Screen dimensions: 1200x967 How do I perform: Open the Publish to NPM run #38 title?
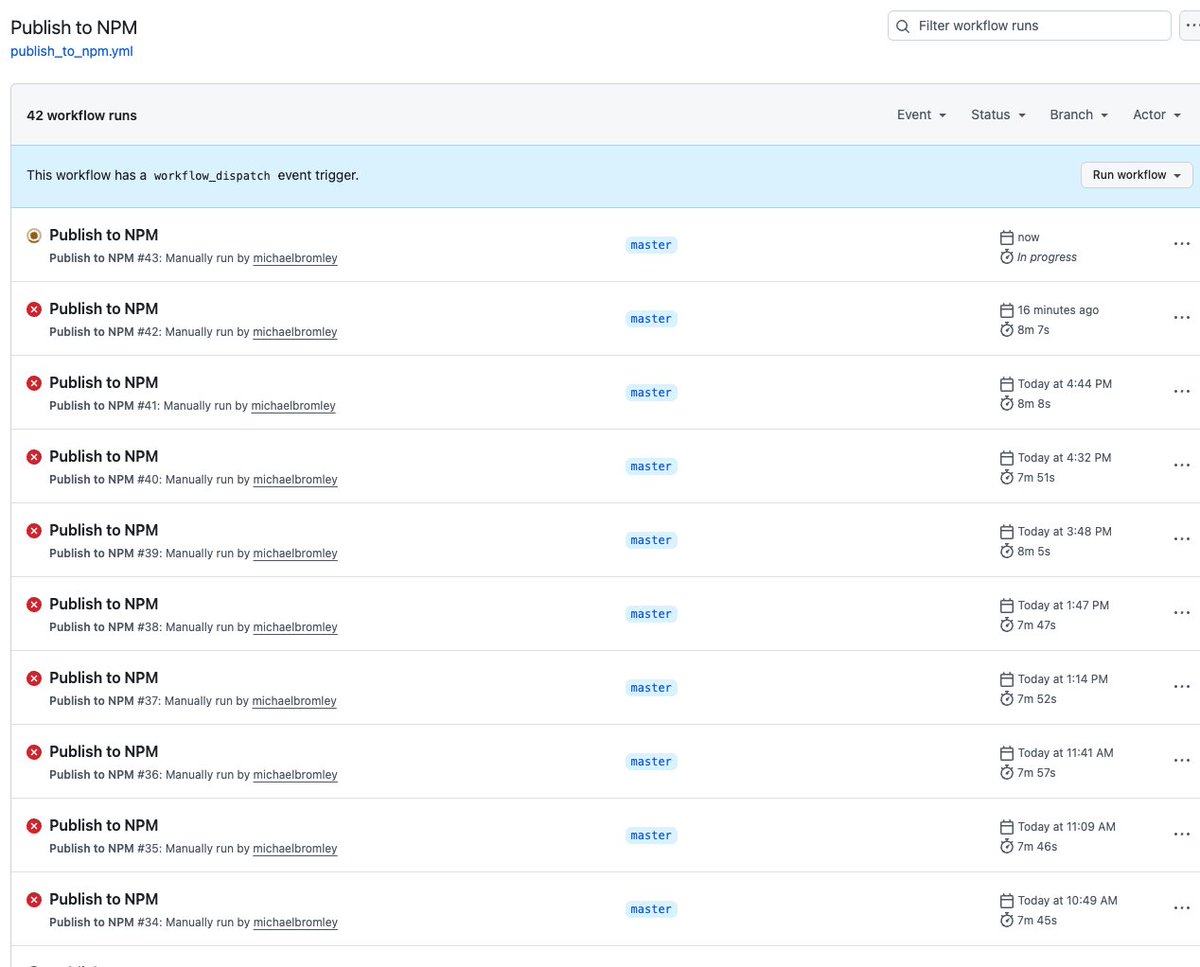104,604
